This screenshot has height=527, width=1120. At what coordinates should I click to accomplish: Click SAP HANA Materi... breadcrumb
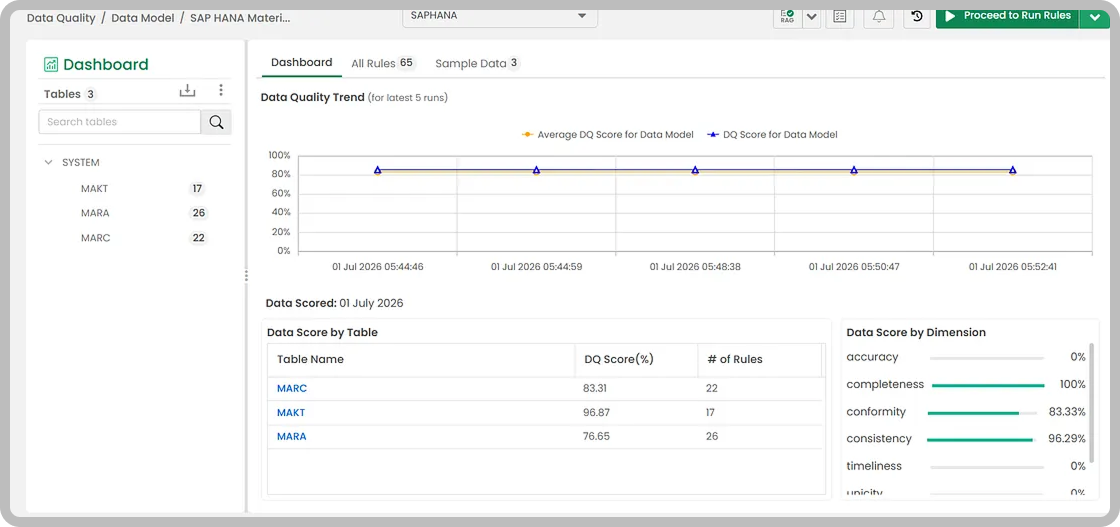click(240, 18)
